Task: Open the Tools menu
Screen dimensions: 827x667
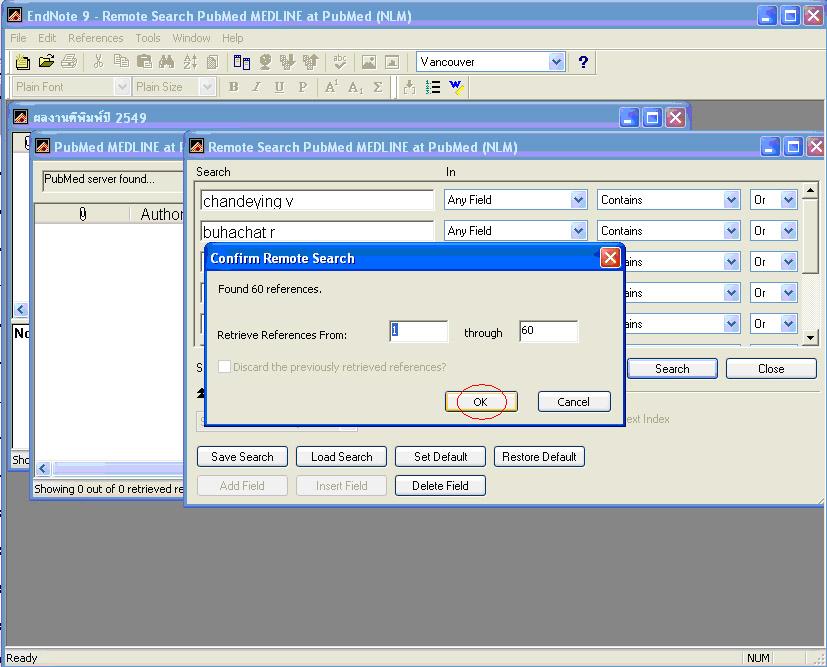Action: tap(148, 38)
